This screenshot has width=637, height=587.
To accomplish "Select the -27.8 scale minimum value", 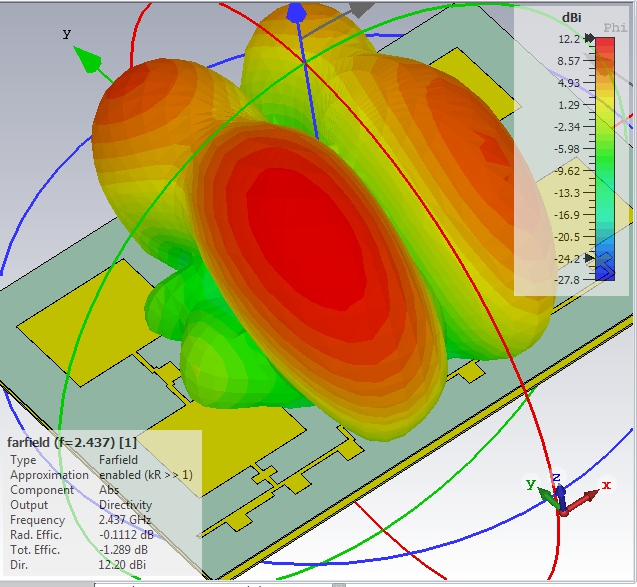I will (567, 280).
